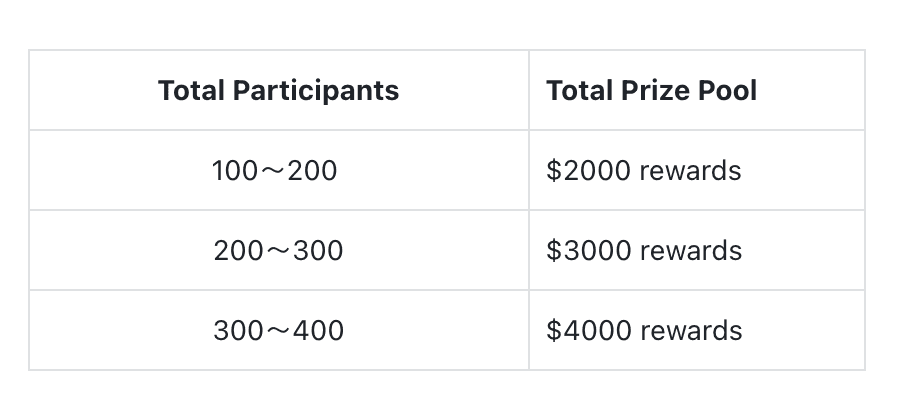Select the "100~200" participants cell

click(275, 171)
